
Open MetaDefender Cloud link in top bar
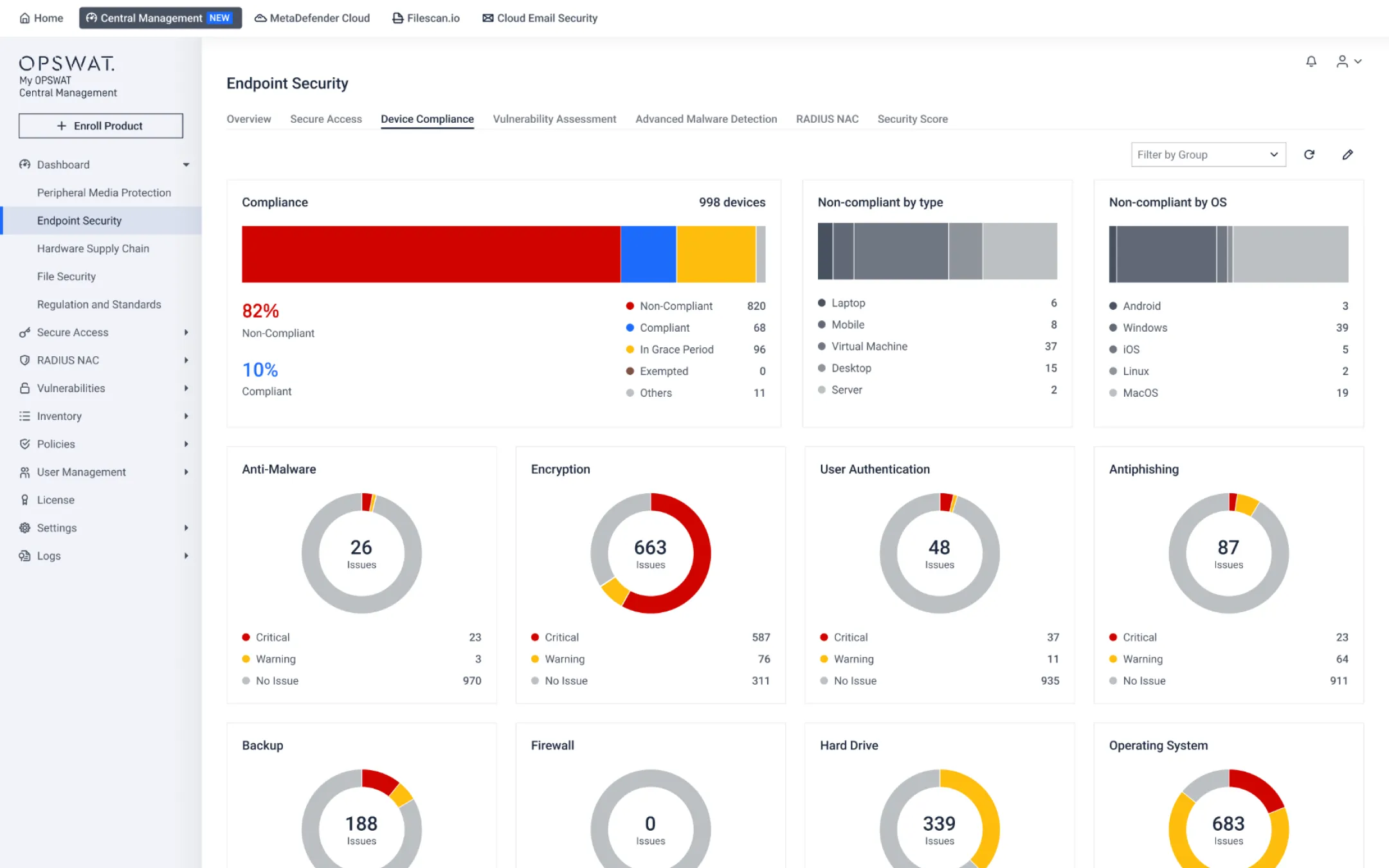[x=313, y=18]
